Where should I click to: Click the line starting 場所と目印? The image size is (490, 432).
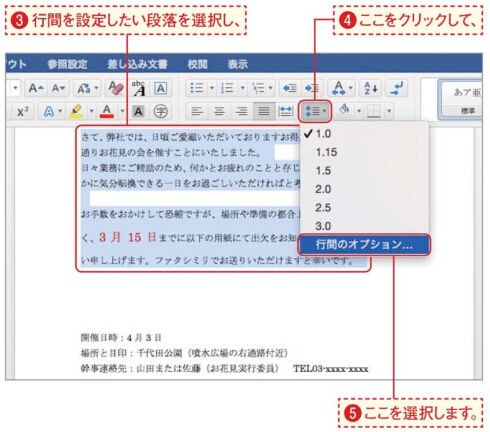coord(184,353)
